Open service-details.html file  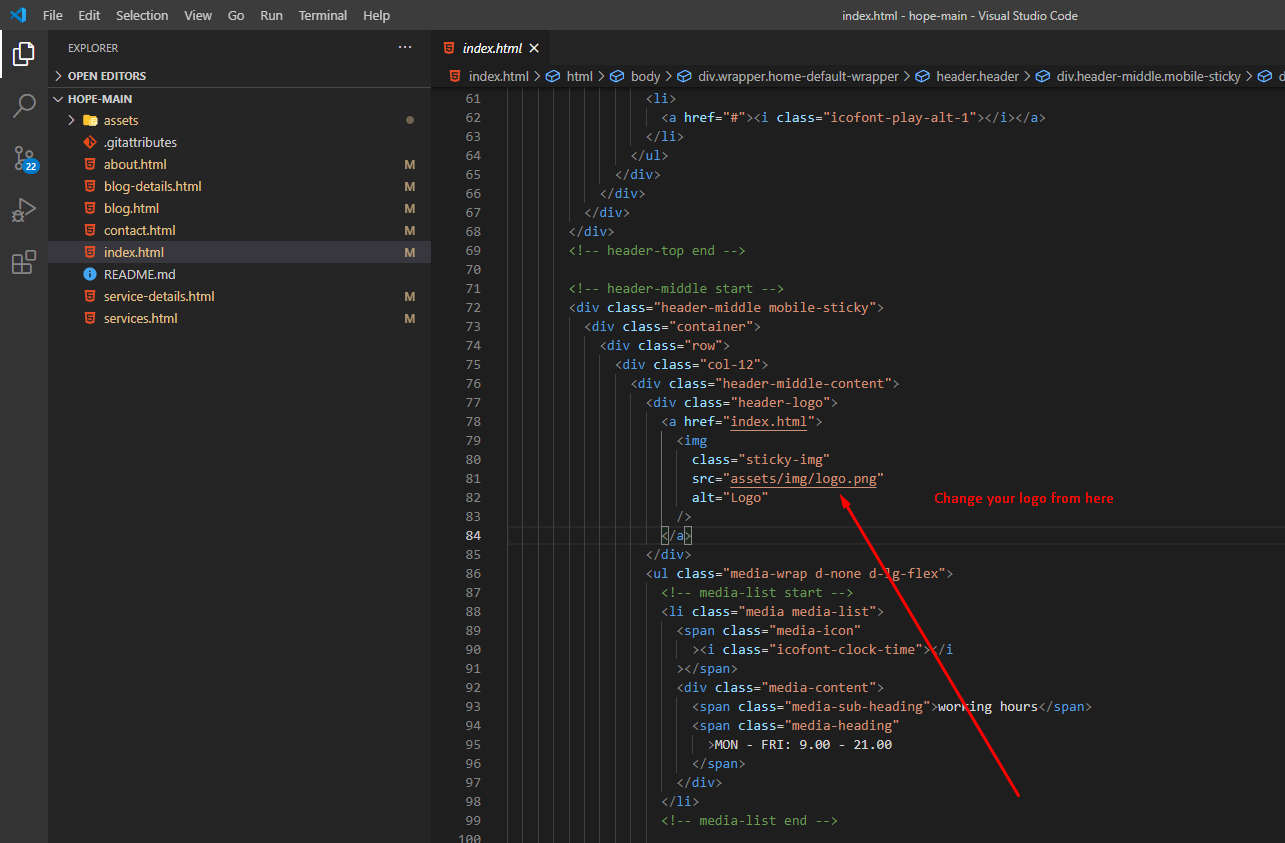158,296
